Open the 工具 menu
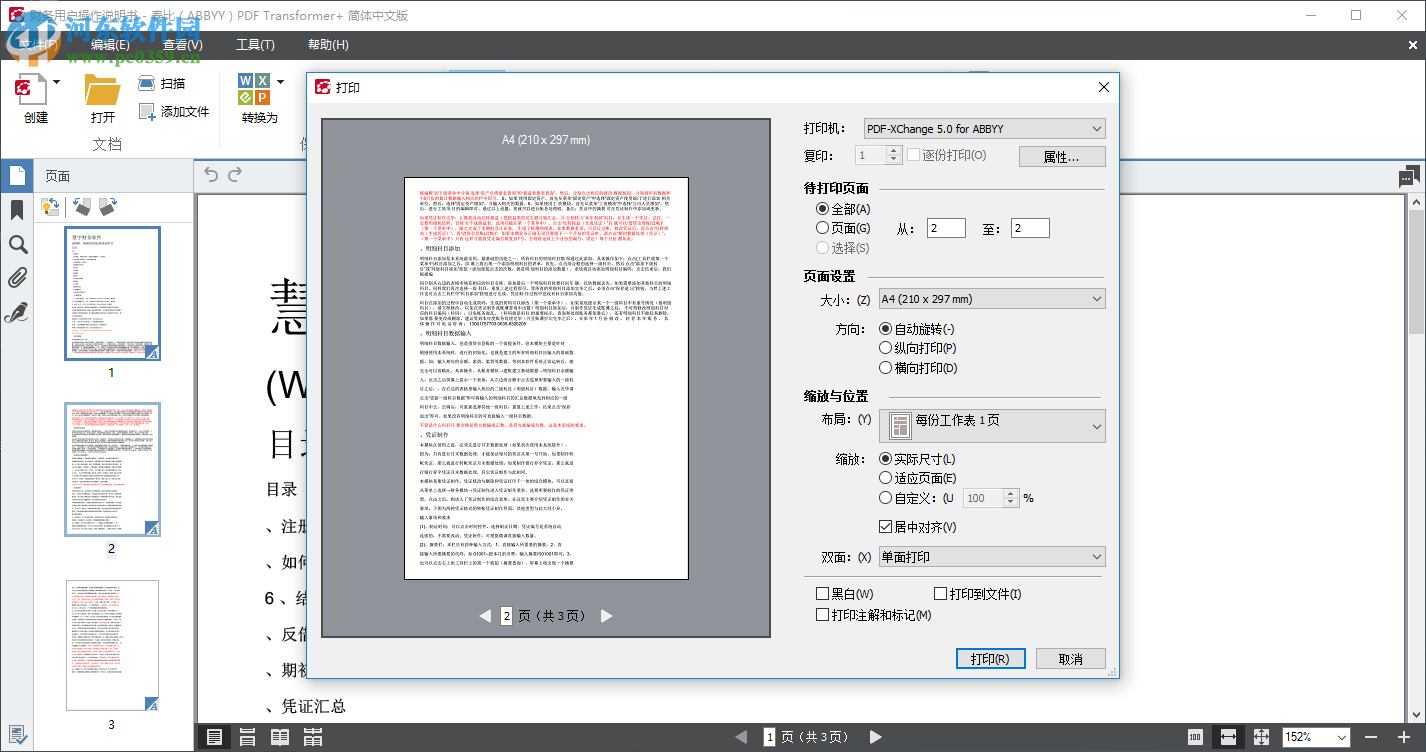The image size is (1426, 752). pos(253,45)
